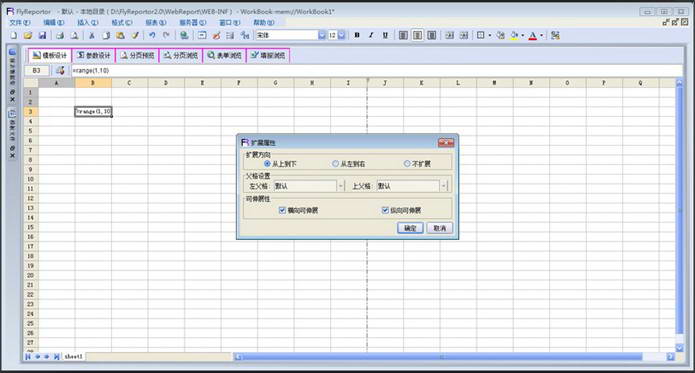
Task: Select cell B3 containing range formula
Action: [93, 112]
